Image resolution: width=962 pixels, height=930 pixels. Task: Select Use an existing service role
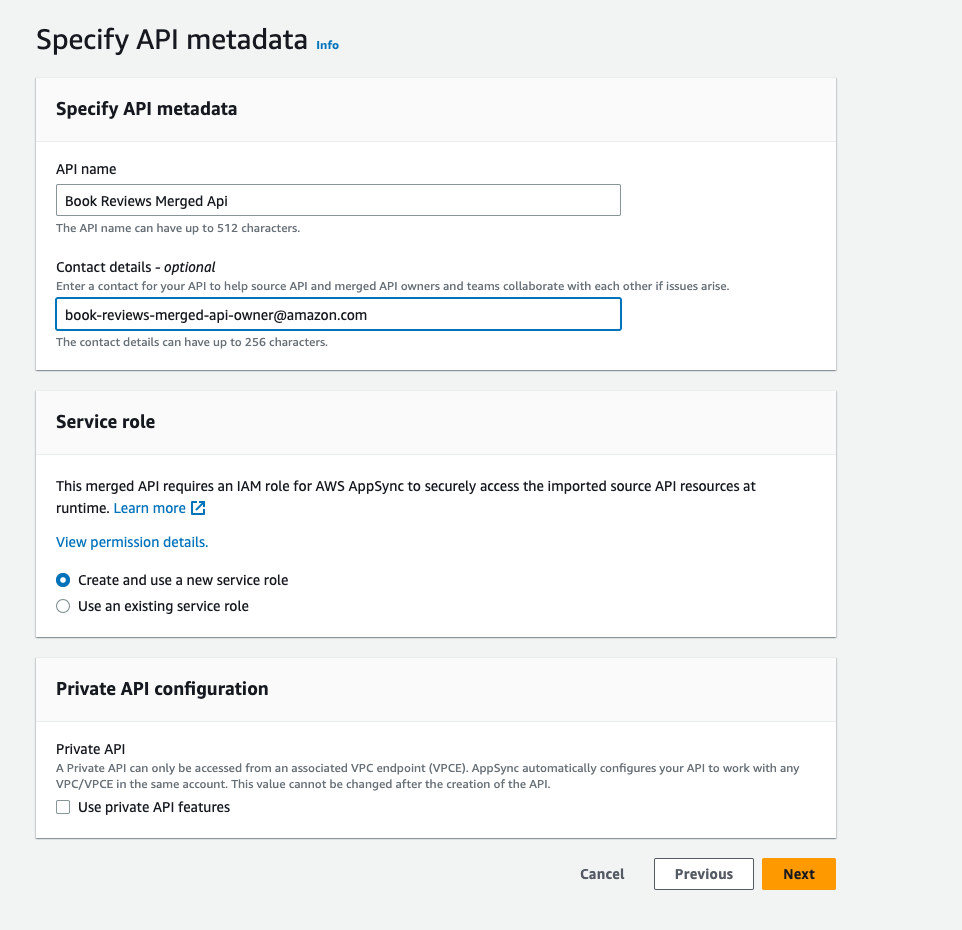point(63,605)
